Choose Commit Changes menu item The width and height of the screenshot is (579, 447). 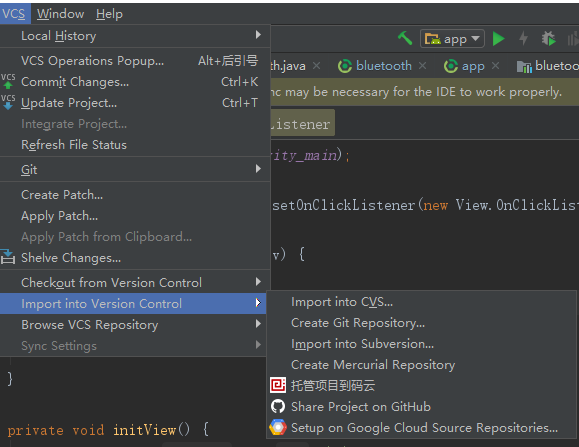tap(135, 82)
